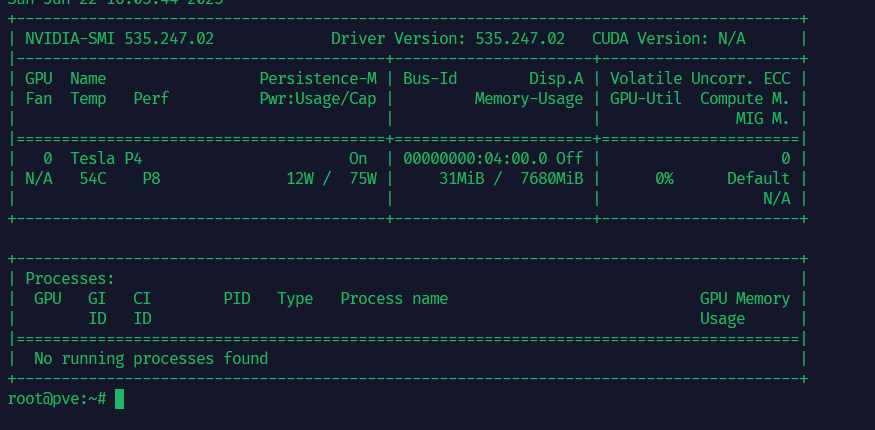Click the 0% GPU utilization value
This screenshot has height=430, width=875.
pos(664,179)
